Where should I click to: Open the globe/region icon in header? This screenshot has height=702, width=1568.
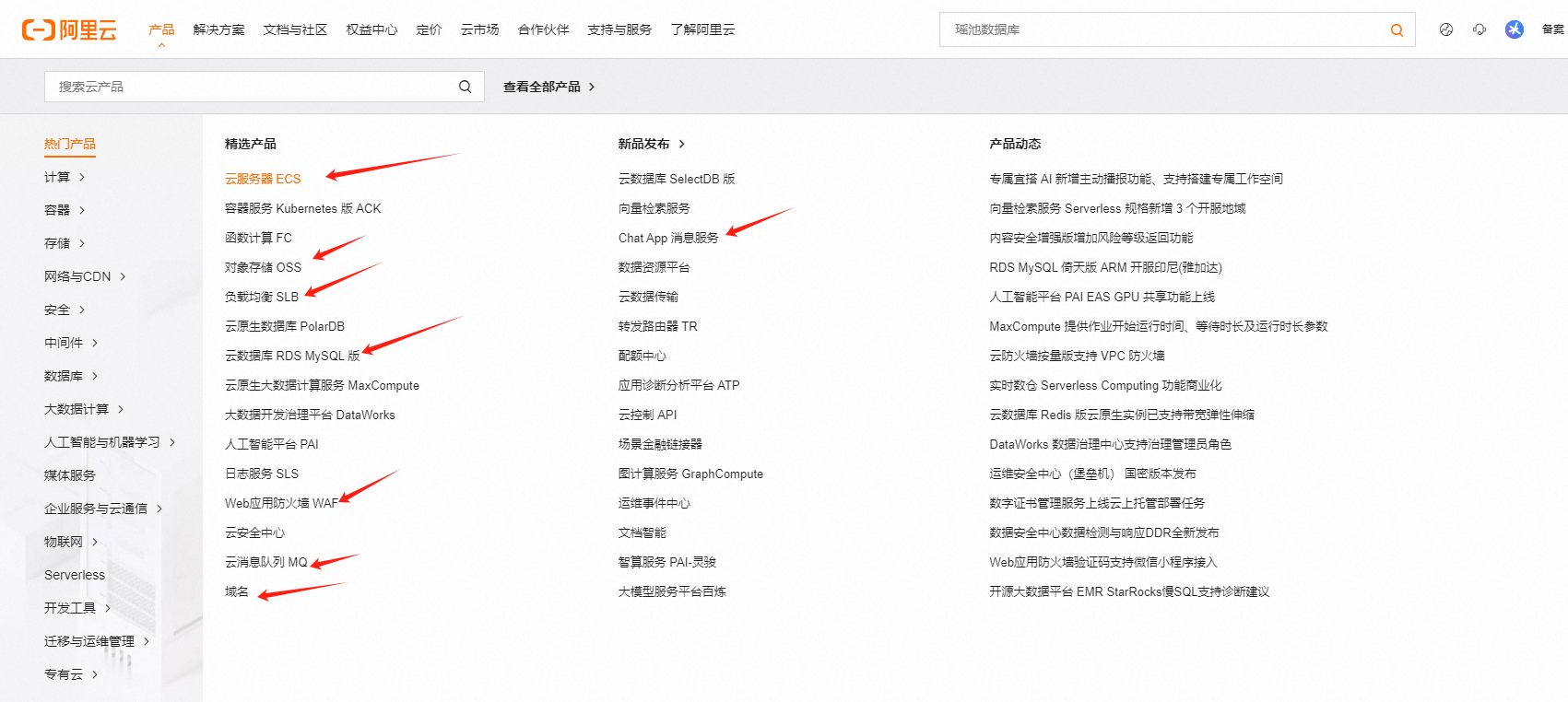(1446, 29)
